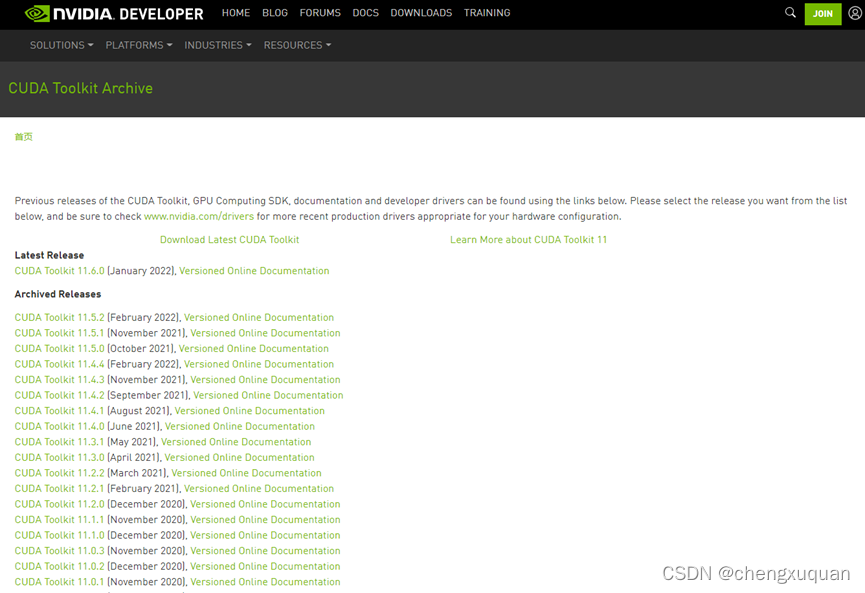Open the DOCS navigation item
Image resolution: width=865 pixels, height=593 pixels.
[x=365, y=13]
